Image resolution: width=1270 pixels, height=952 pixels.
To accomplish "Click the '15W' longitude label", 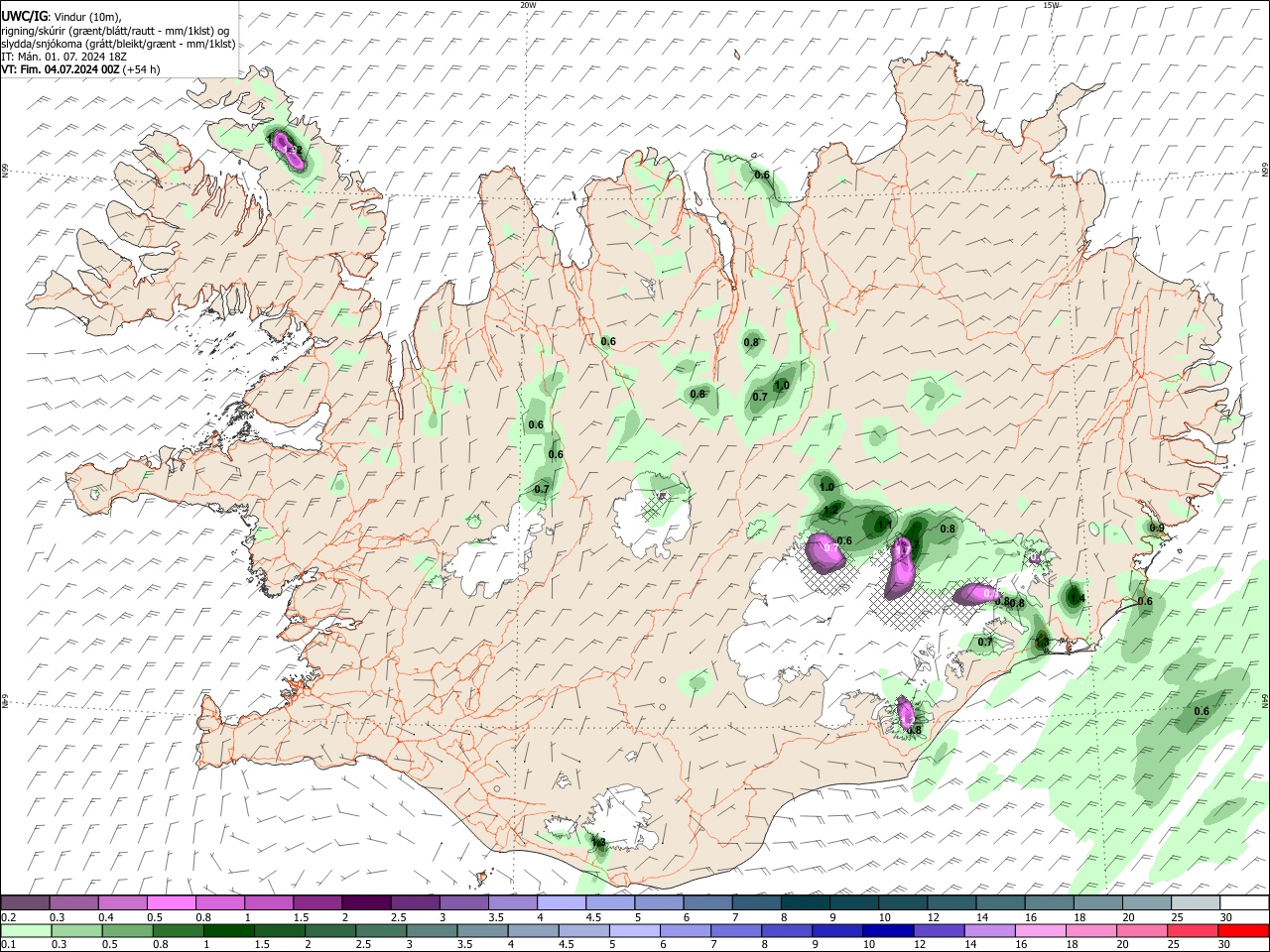I will point(1052,4).
